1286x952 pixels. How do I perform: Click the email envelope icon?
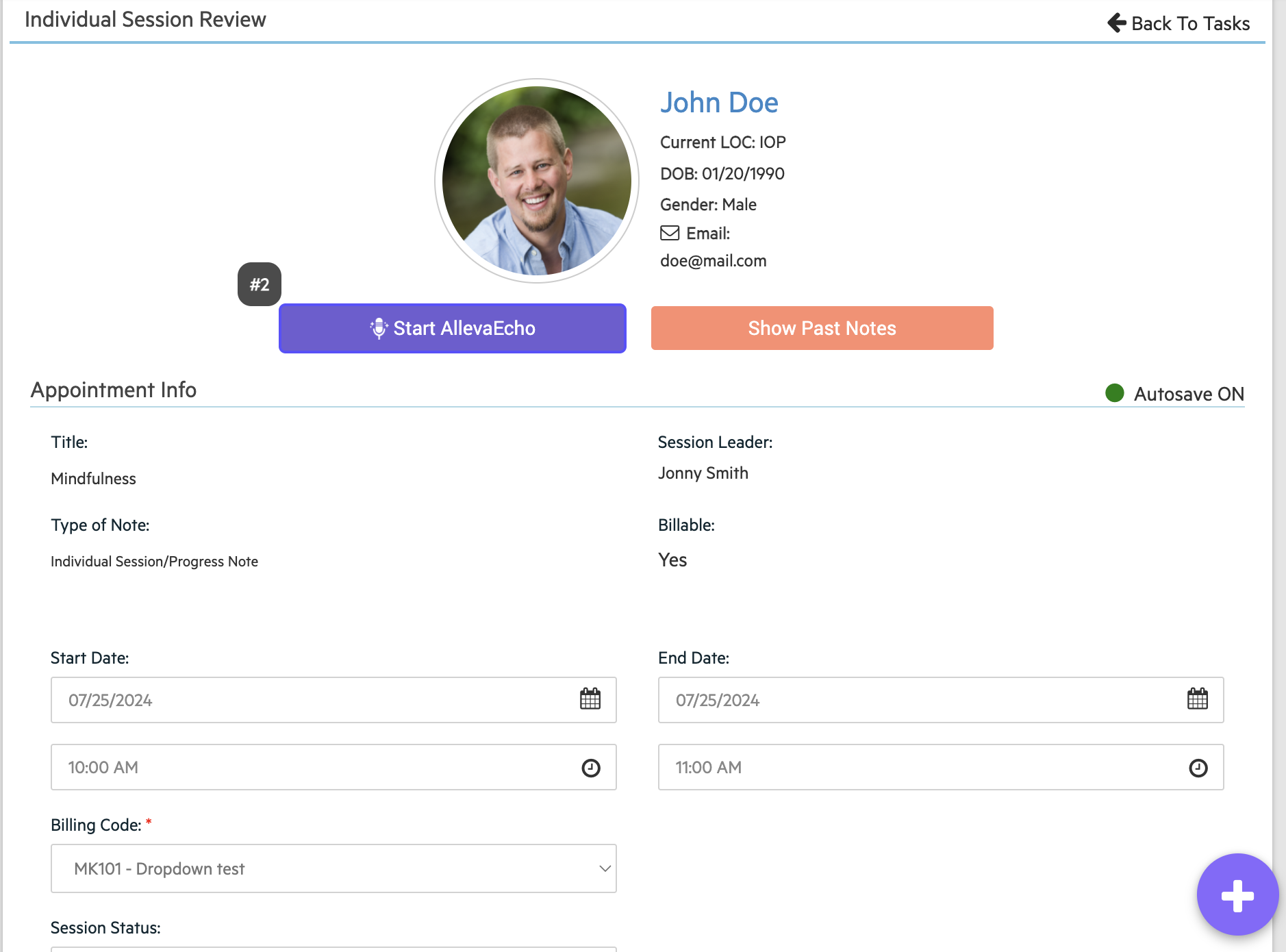[x=669, y=234]
